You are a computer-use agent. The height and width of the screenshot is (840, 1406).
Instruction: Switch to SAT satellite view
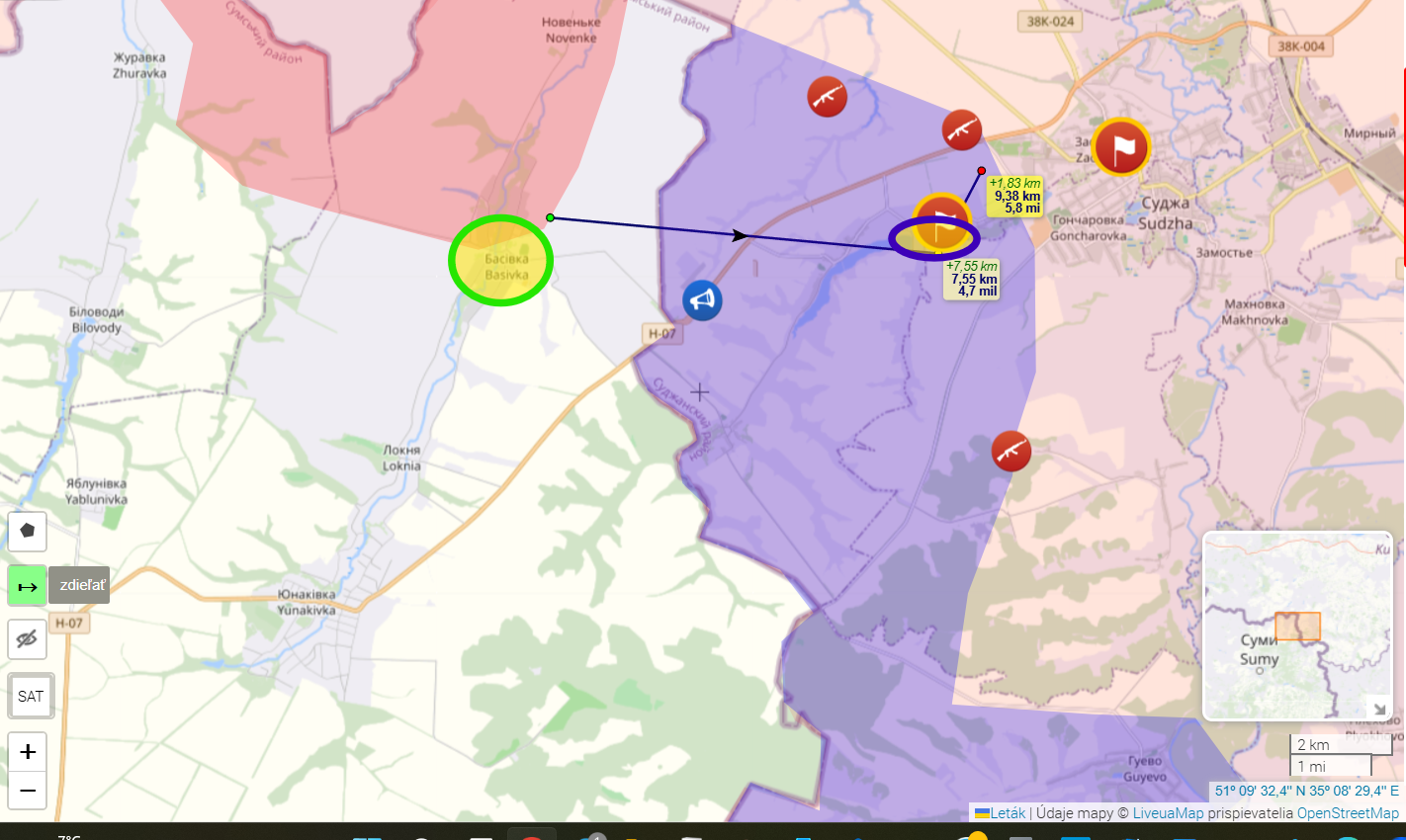point(31,697)
